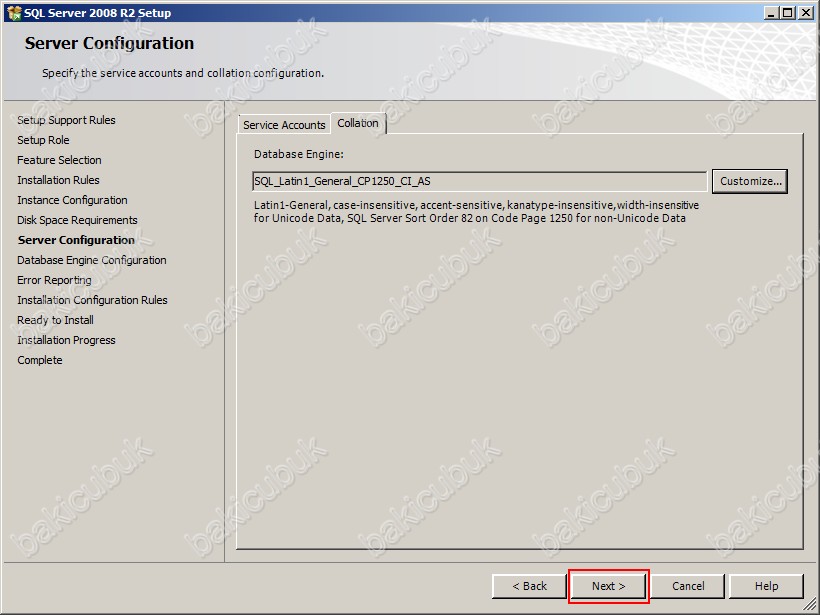Select the Ready to Install step
This screenshot has width=820, height=615.
(55, 320)
